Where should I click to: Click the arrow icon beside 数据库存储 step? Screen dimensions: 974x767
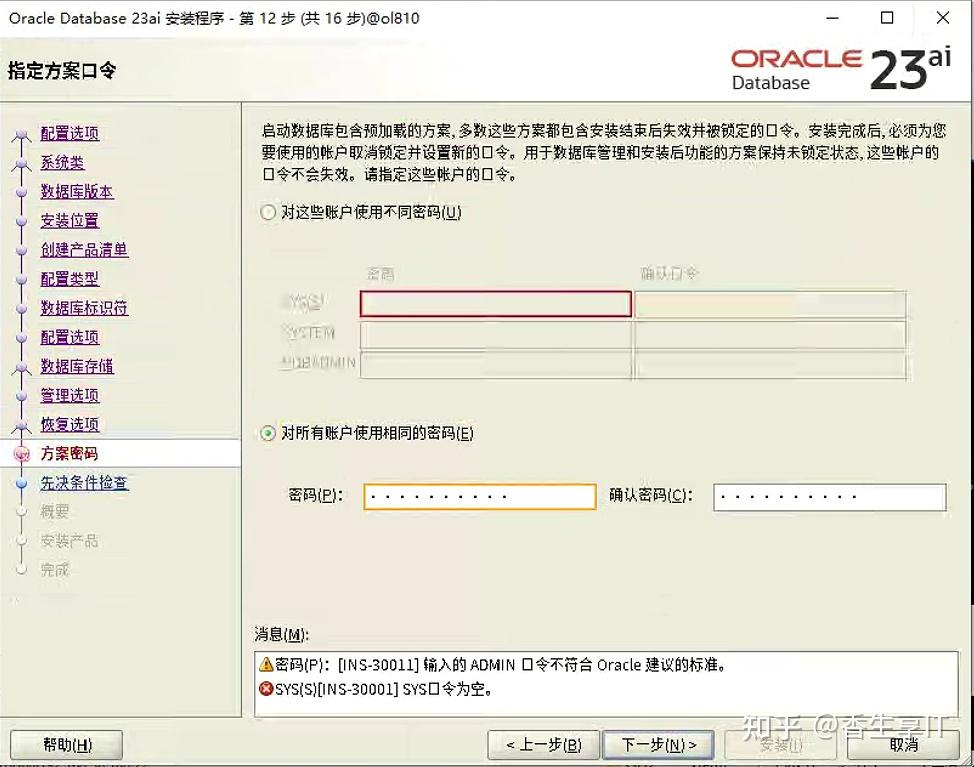(22, 366)
